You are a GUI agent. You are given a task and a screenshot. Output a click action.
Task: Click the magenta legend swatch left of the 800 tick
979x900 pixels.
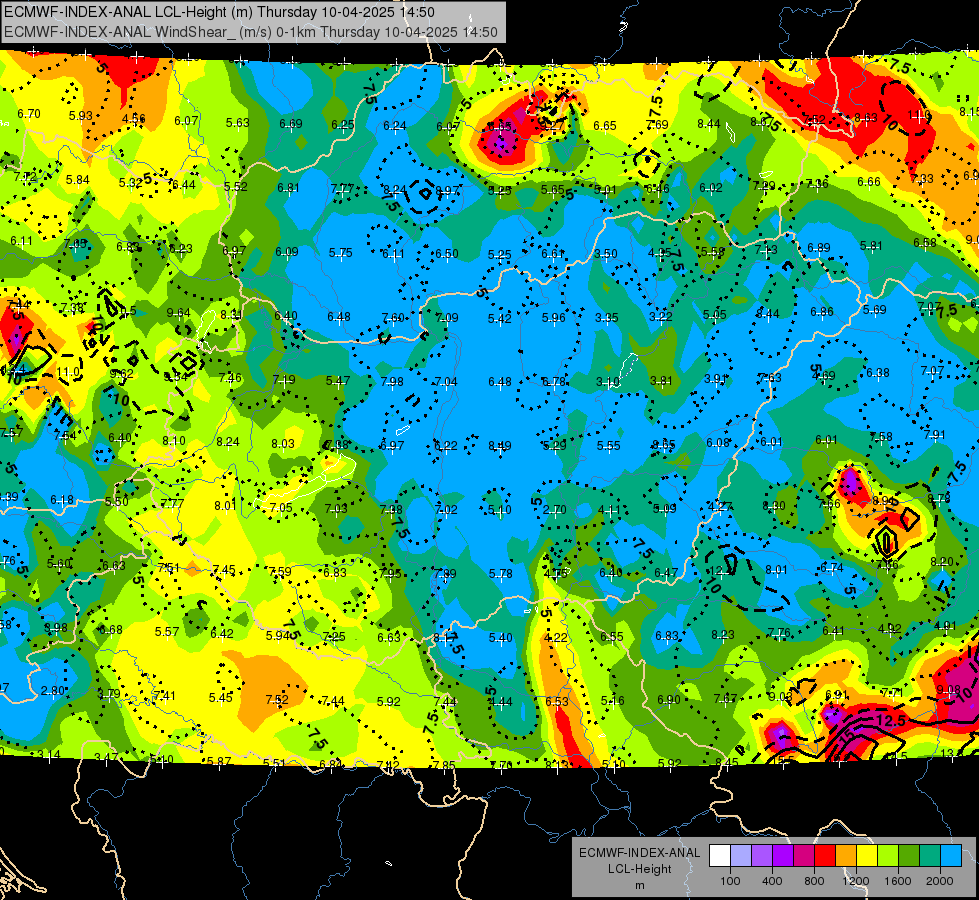click(x=804, y=855)
